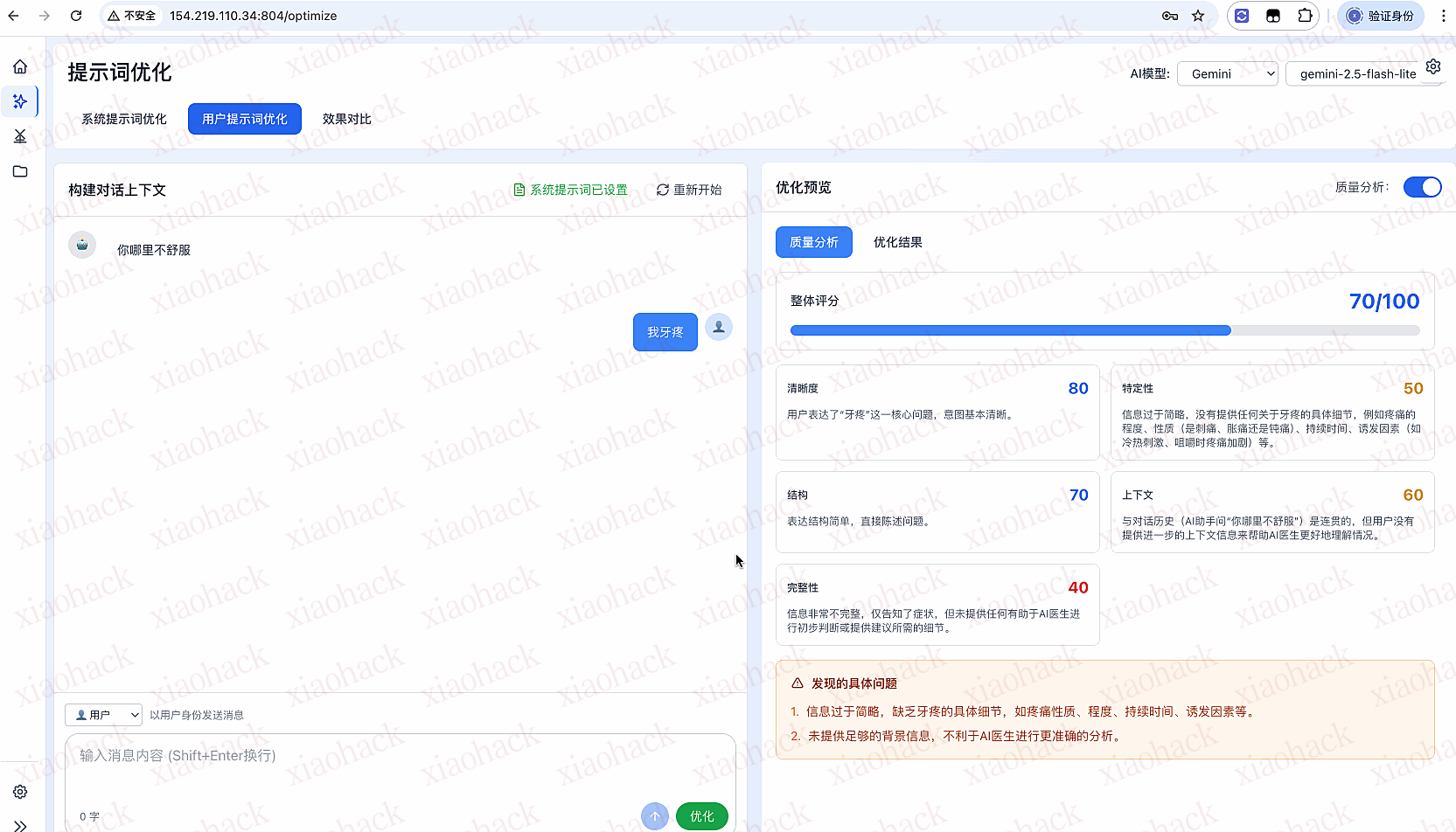
Task: Switch to the 效果对比 tab
Action: [346, 118]
